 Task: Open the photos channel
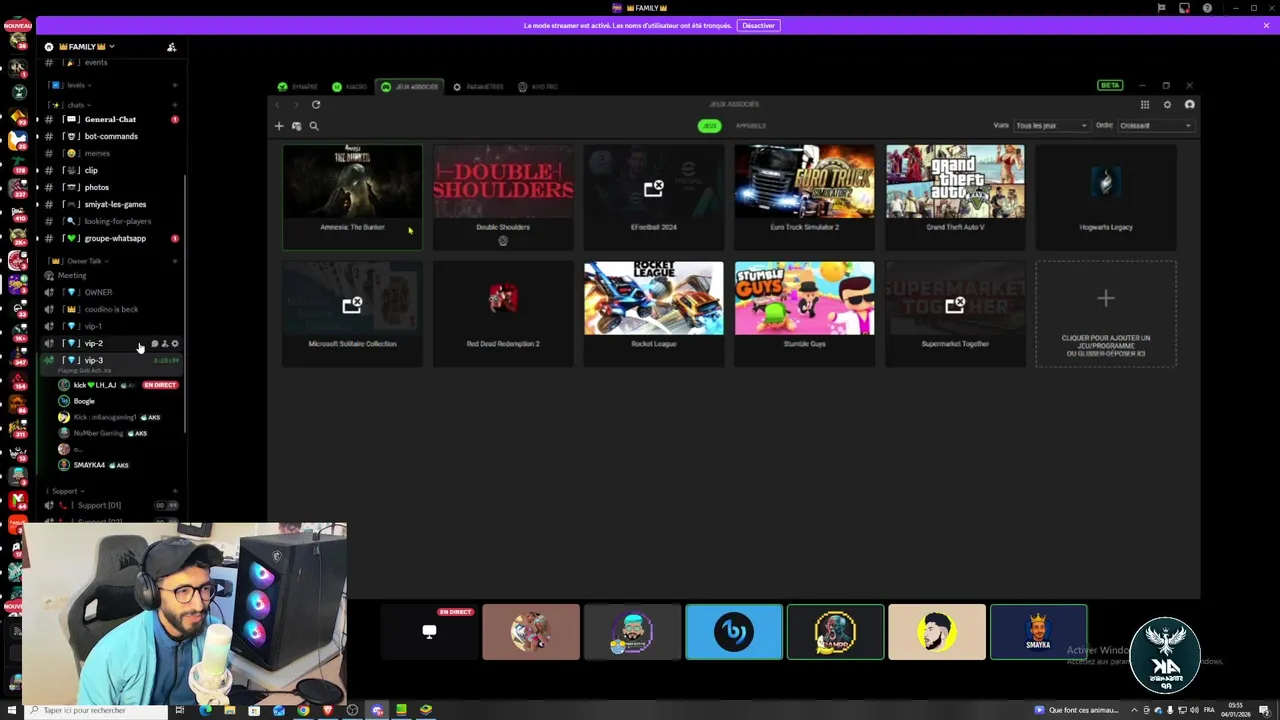[111, 187]
